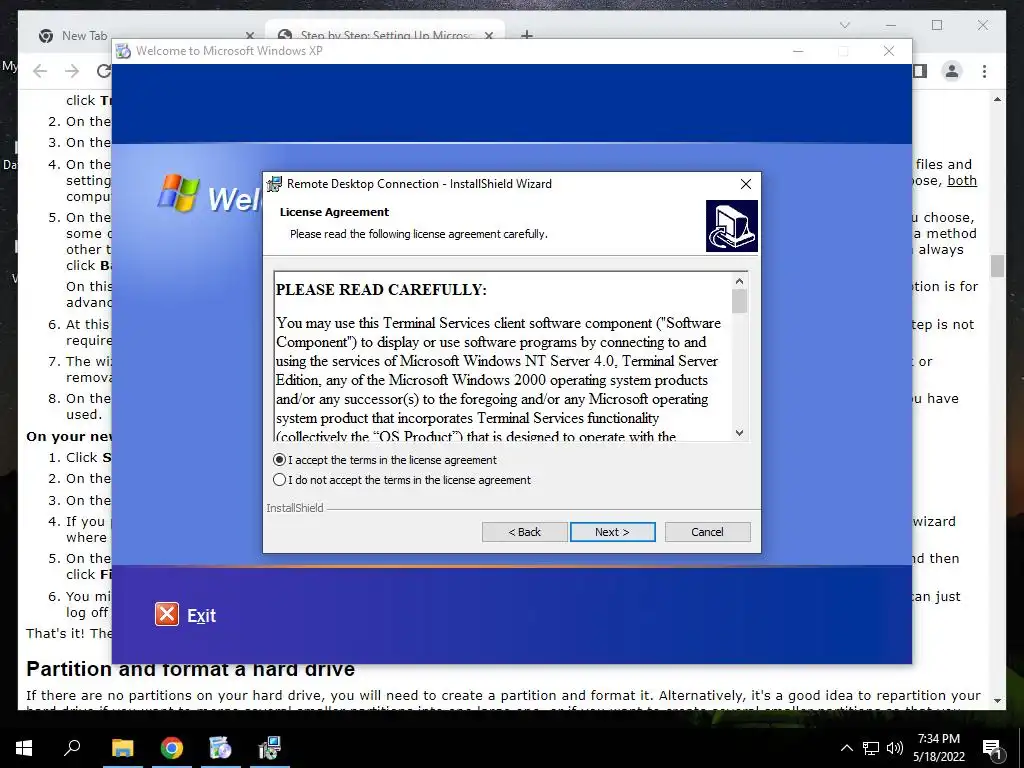Image resolution: width=1024 pixels, height=768 pixels.
Task: Switch to the Step by Step Chrome tab
Action: [385, 34]
